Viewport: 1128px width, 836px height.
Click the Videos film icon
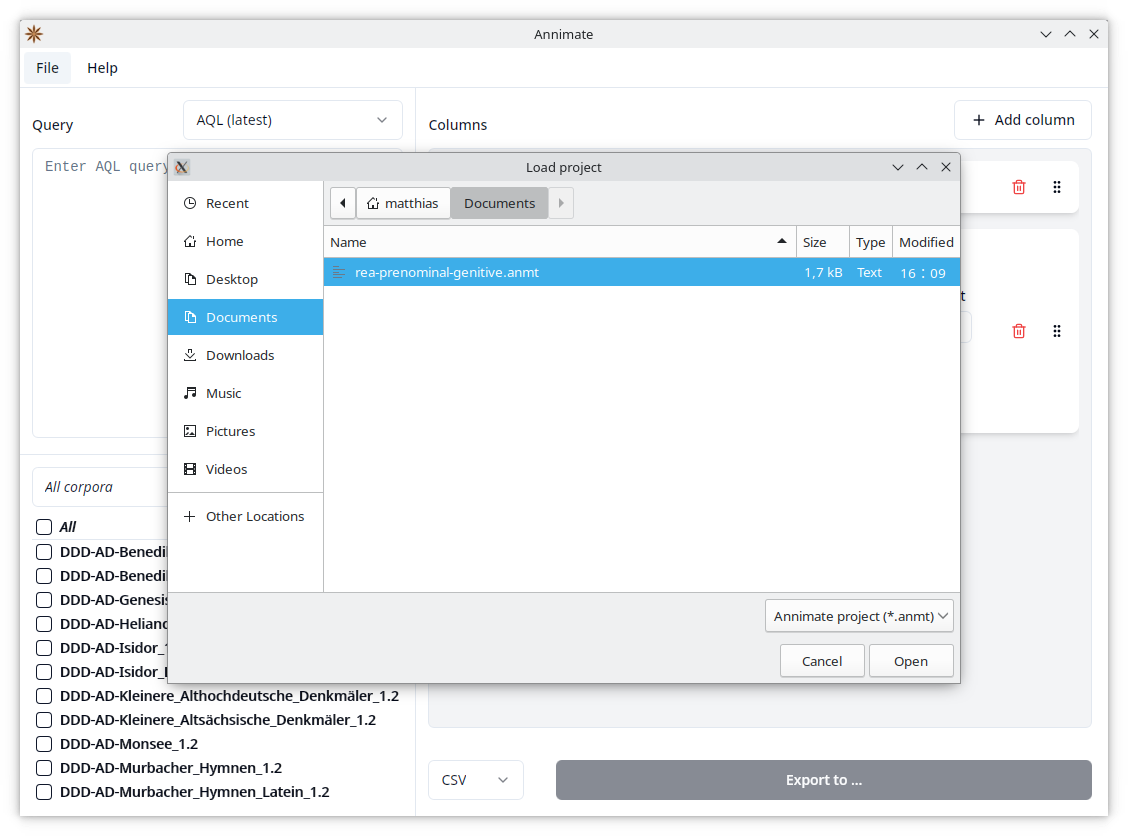pyautogui.click(x=190, y=470)
